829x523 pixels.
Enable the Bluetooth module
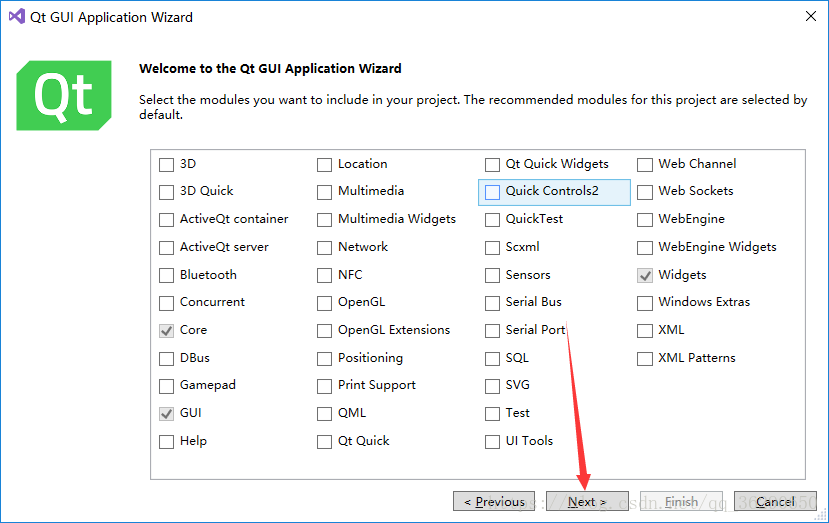[x=167, y=276]
